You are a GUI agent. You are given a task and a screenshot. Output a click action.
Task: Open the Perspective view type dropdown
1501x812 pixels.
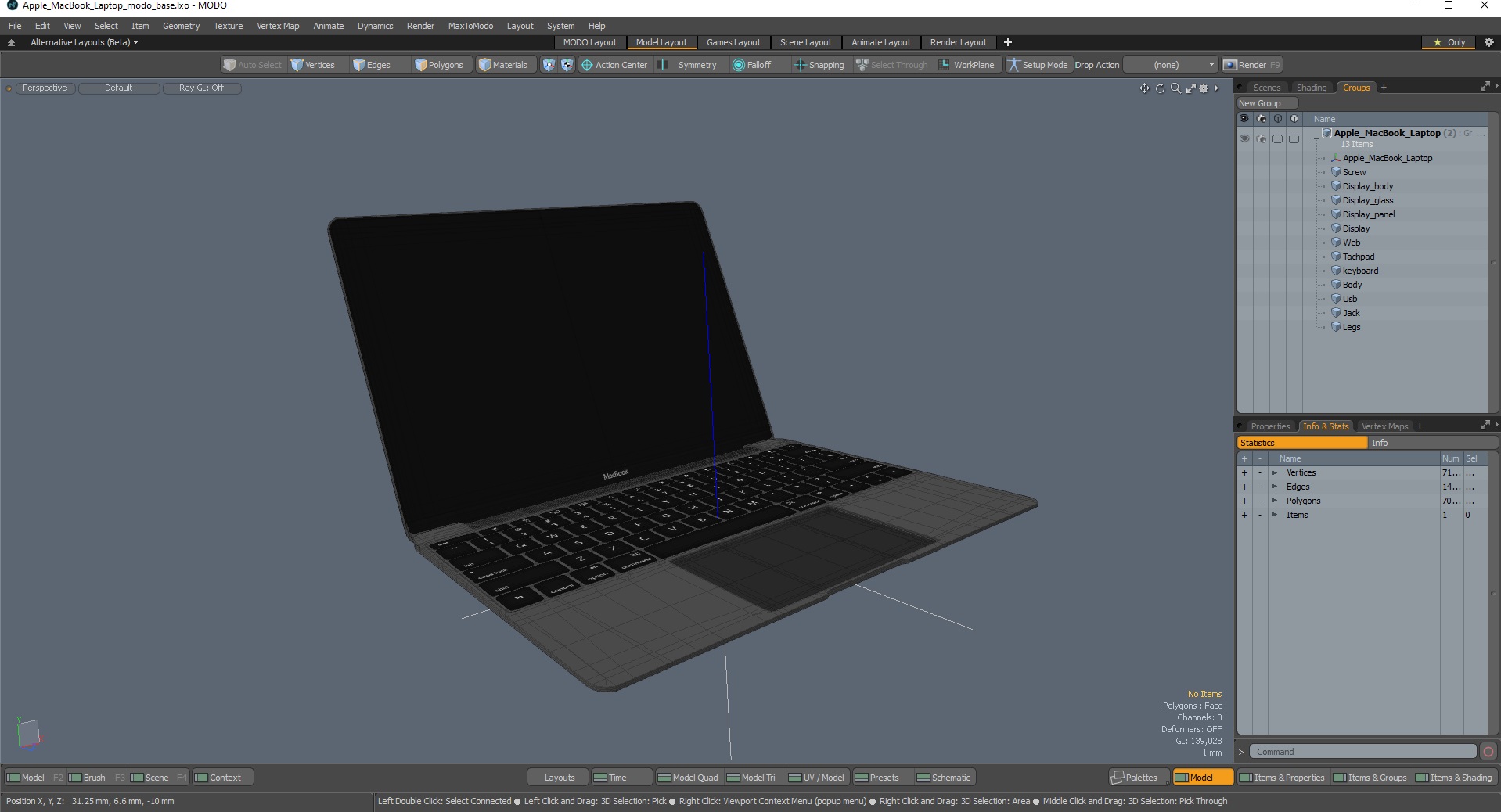tap(45, 88)
